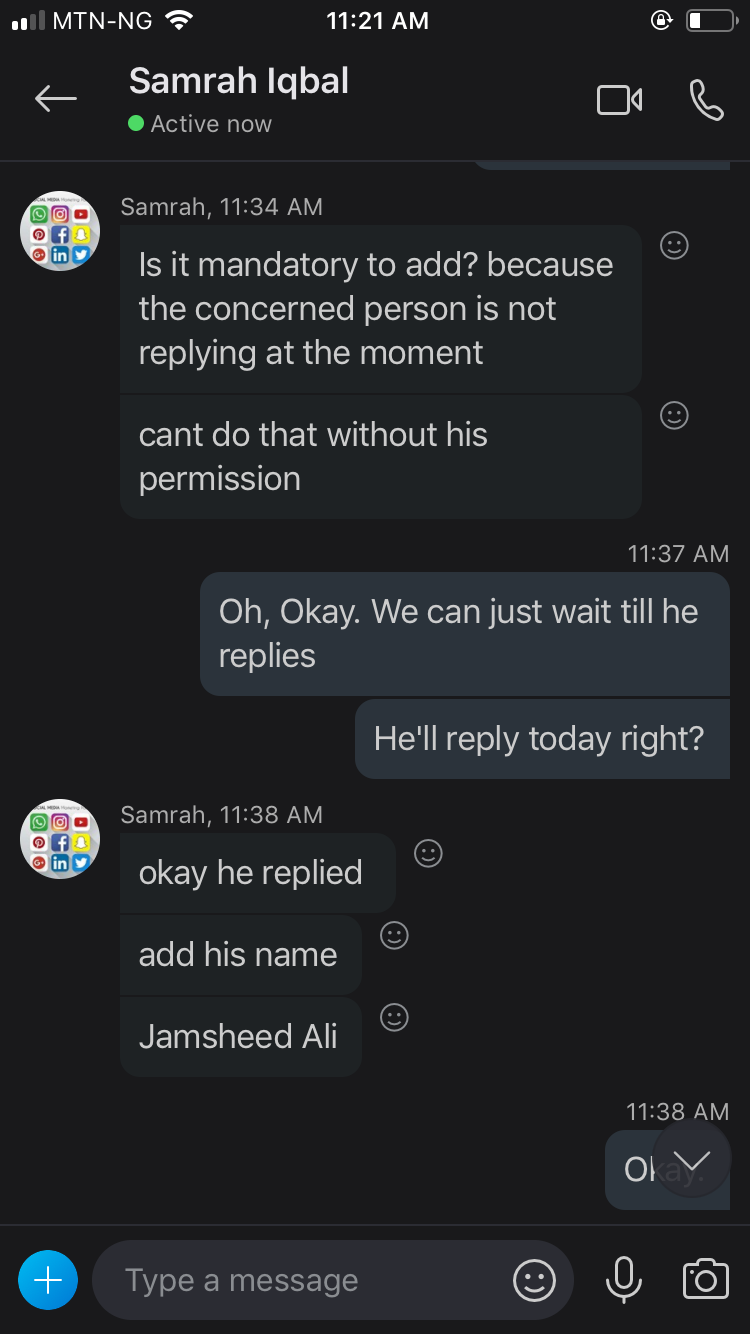React to "okay he replied" message
Screen dimensions: 750x1334
428,853
